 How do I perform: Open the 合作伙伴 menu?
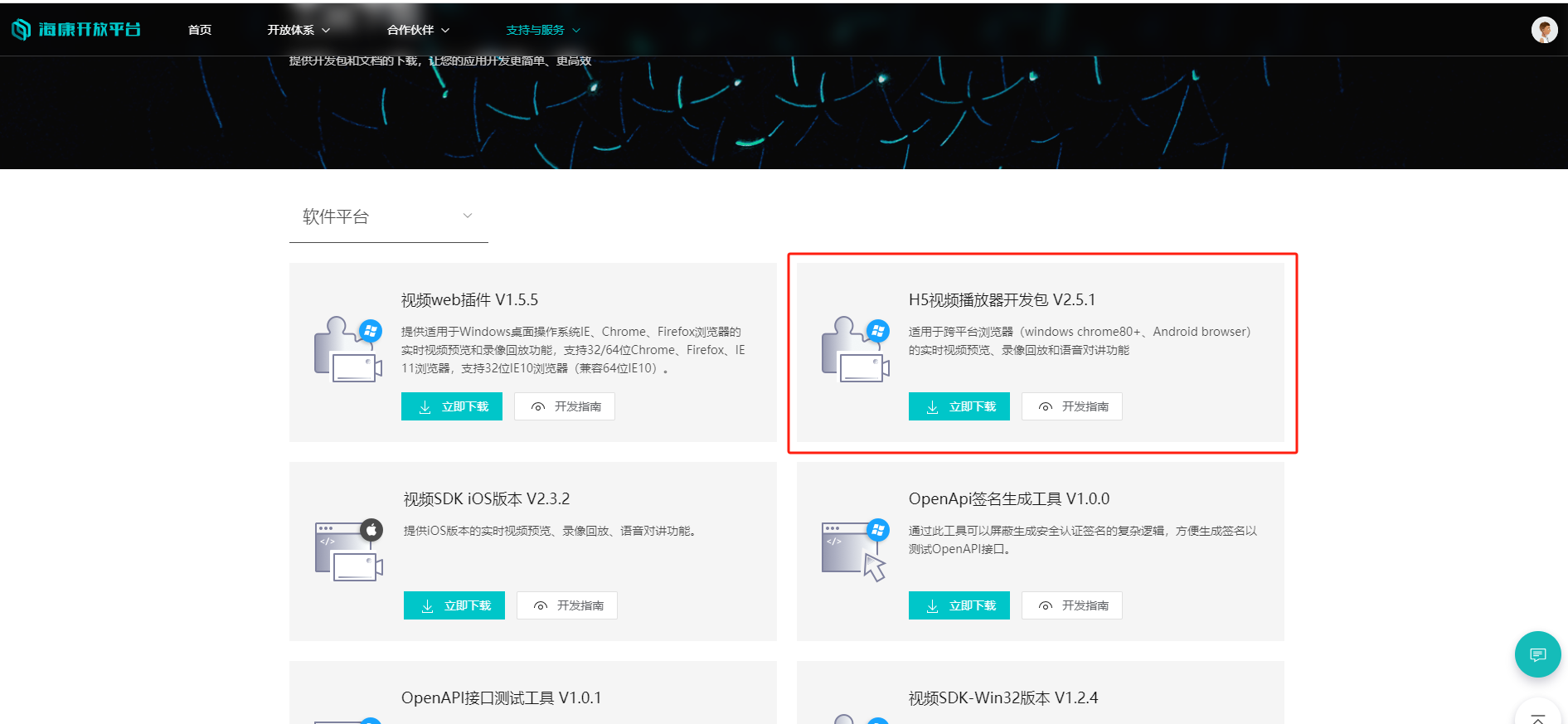[x=410, y=30]
